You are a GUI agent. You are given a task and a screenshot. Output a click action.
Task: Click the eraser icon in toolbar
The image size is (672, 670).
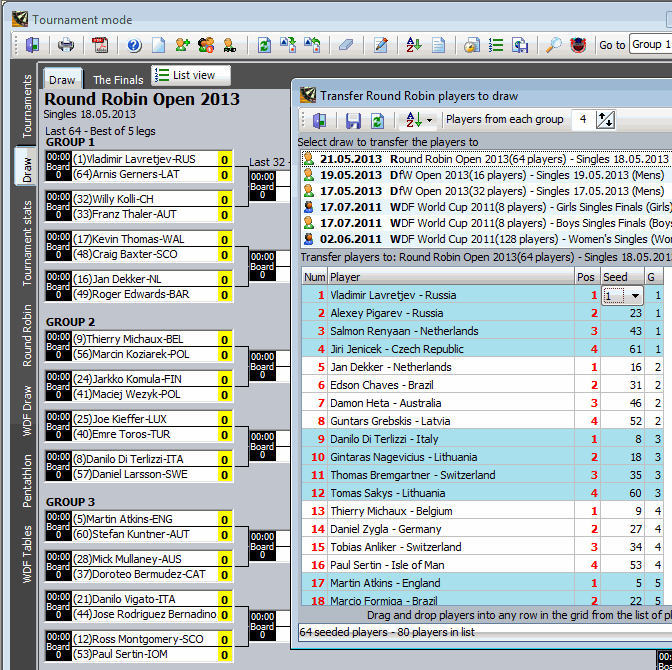point(346,45)
